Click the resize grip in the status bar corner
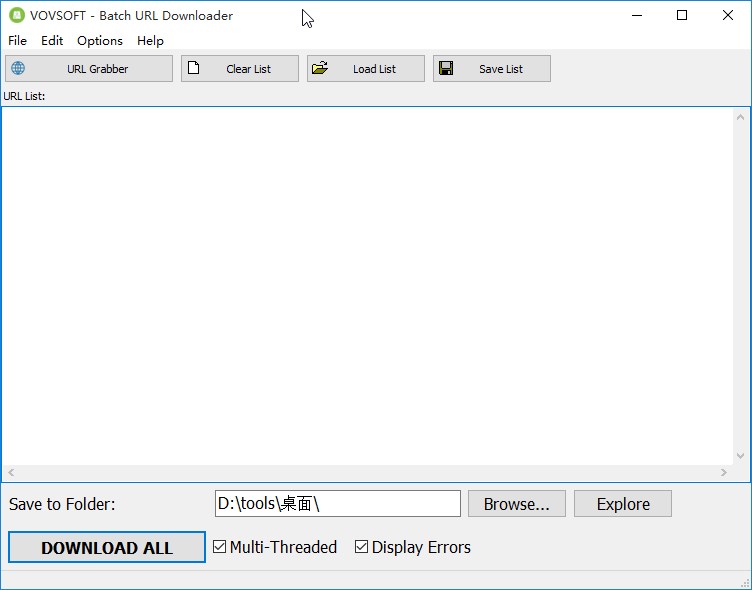Image resolution: width=752 pixels, height=590 pixels. coord(745,583)
